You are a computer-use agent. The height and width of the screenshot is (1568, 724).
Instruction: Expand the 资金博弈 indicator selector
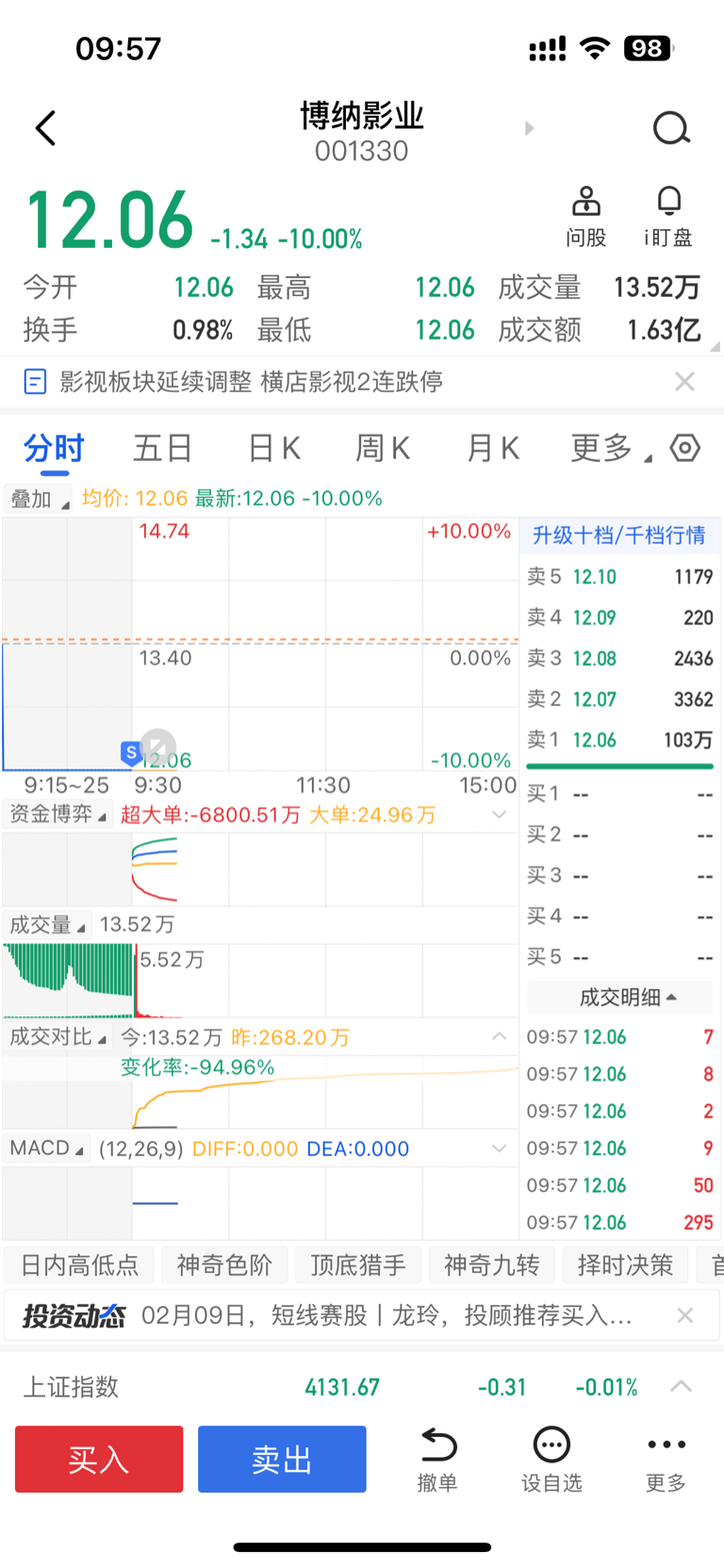pos(58,814)
